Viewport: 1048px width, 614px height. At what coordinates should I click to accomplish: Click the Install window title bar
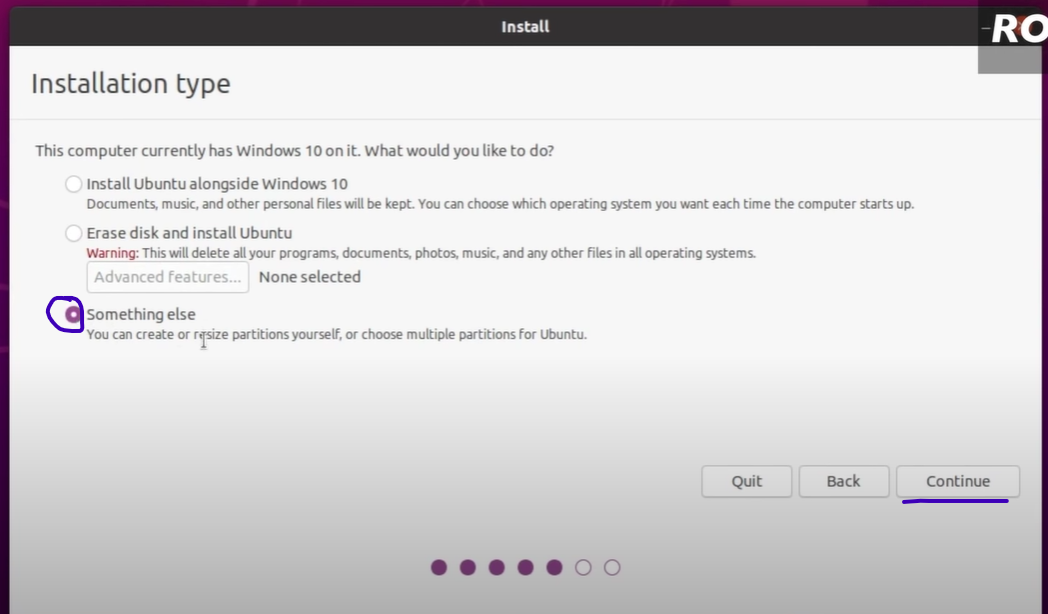pos(524,26)
